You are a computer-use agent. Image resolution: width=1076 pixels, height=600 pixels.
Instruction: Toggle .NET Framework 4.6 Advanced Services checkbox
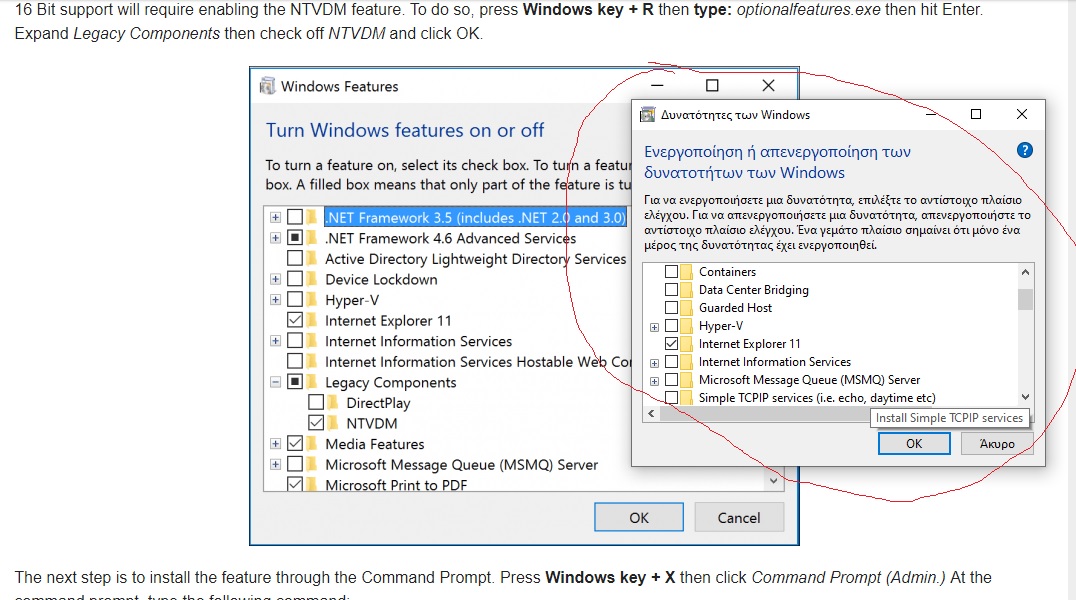pyautogui.click(x=295, y=238)
